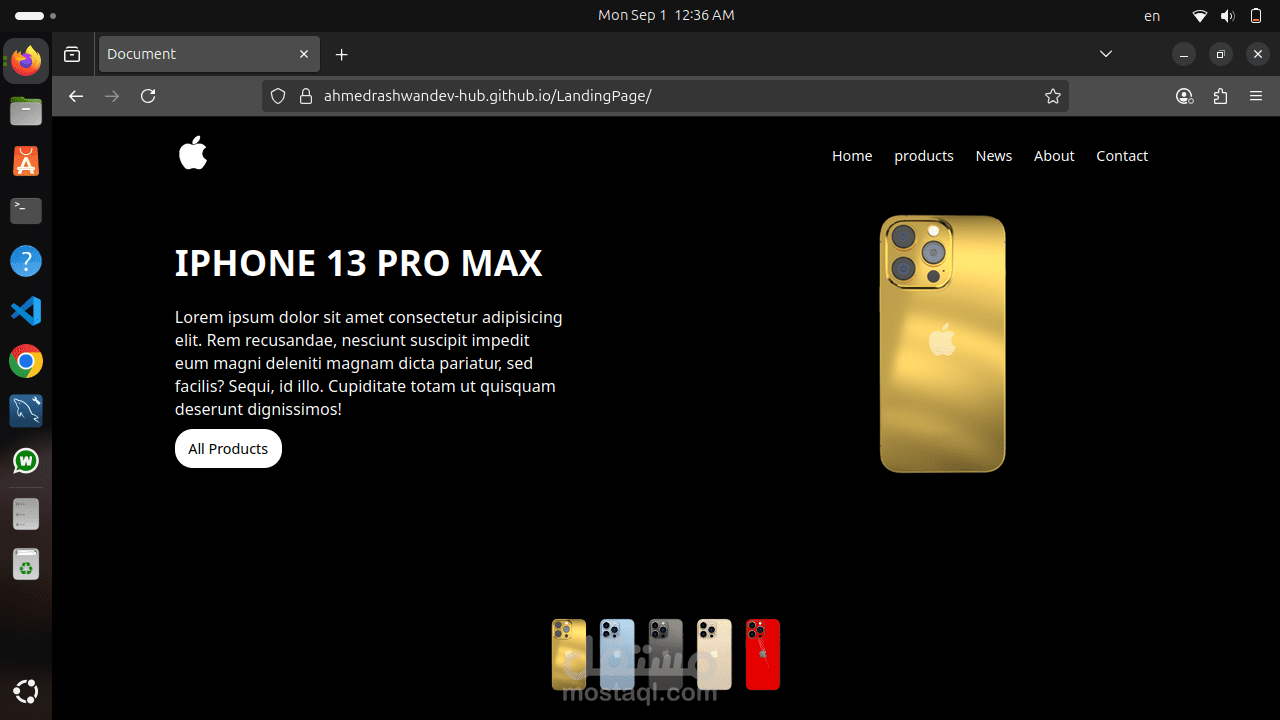Viewport: 1280px width, 720px height.
Task: Show applications with the Ubuntu logo button
Action: coord(26,691)
